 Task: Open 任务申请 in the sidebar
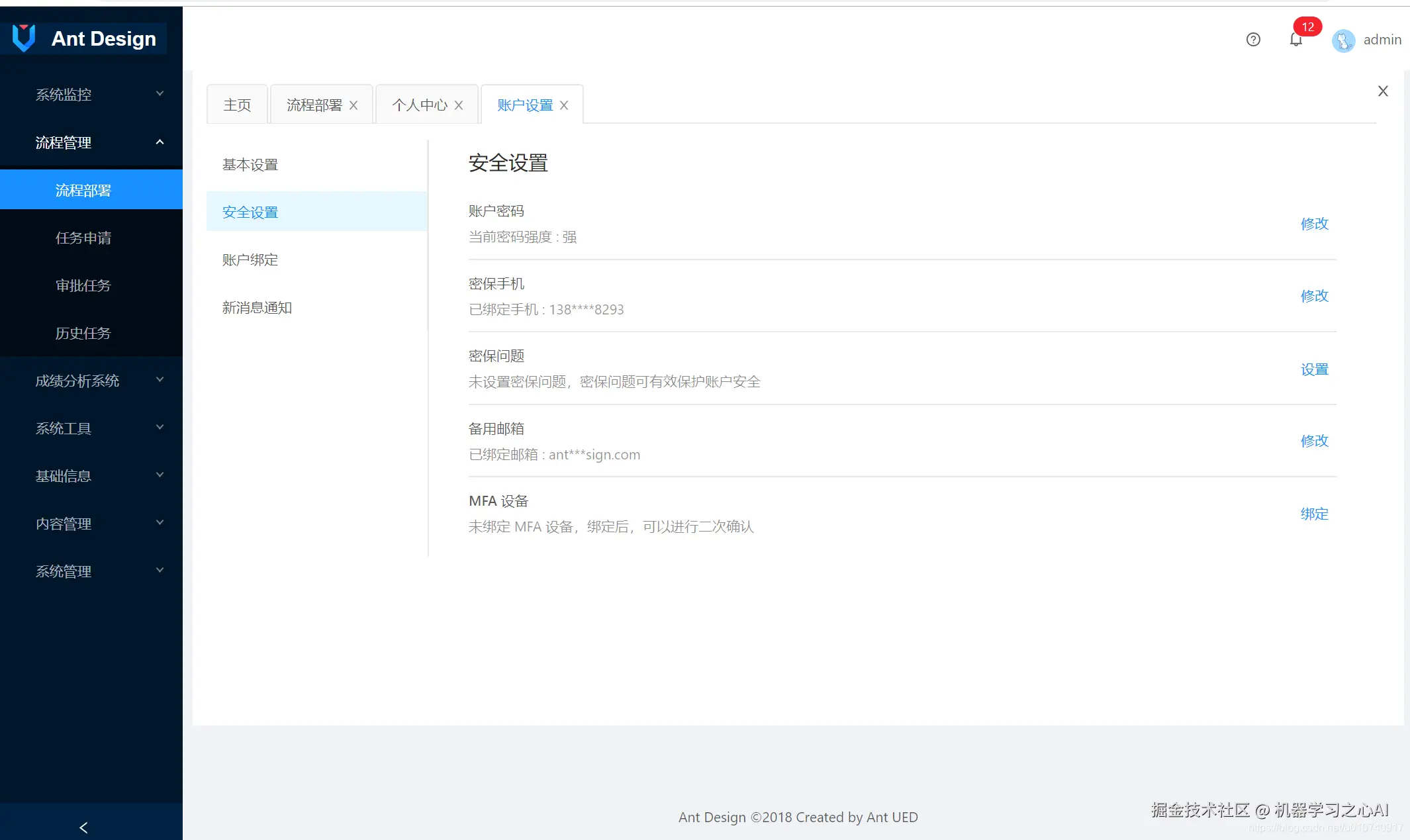[83, 238]
